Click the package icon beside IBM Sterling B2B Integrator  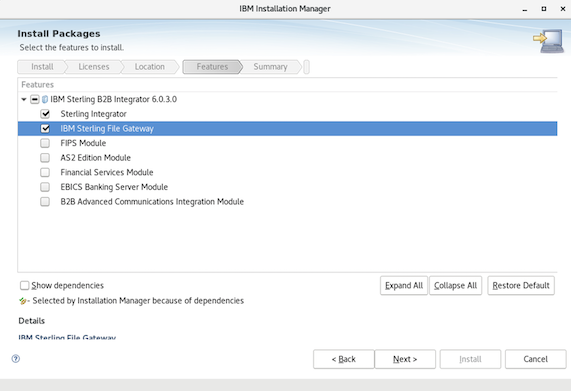pos(45,99)
